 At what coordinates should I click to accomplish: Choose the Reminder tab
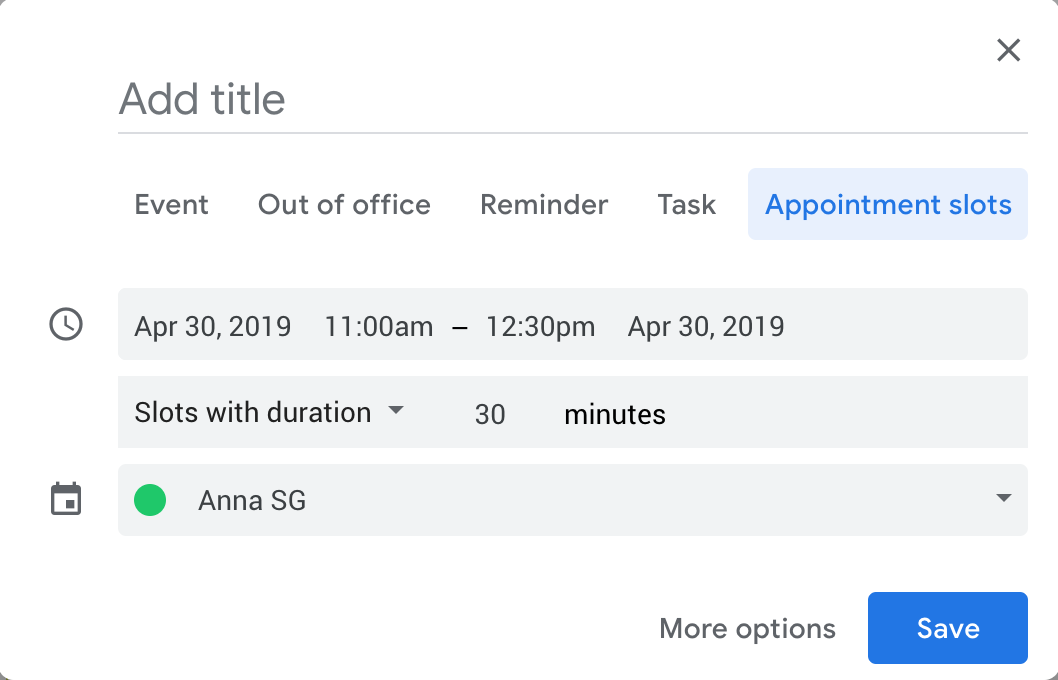[544, 205]
